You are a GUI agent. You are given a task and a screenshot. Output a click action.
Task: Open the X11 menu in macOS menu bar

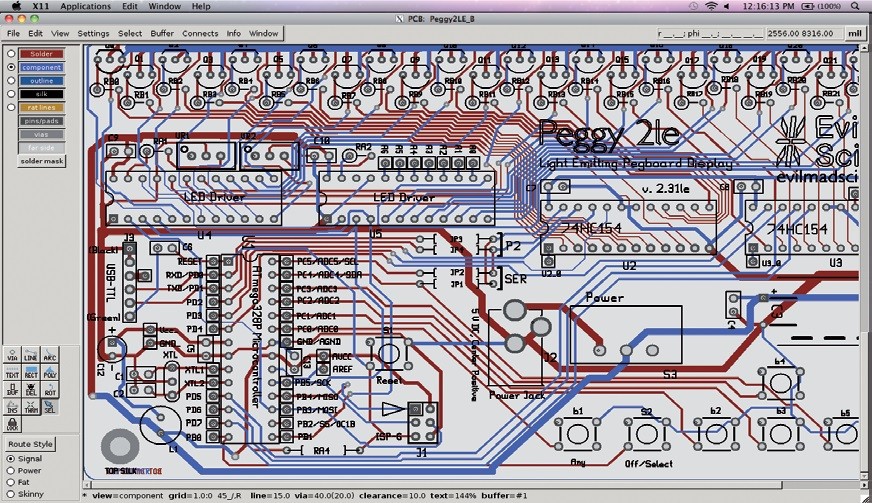click(x=41, y=6)
